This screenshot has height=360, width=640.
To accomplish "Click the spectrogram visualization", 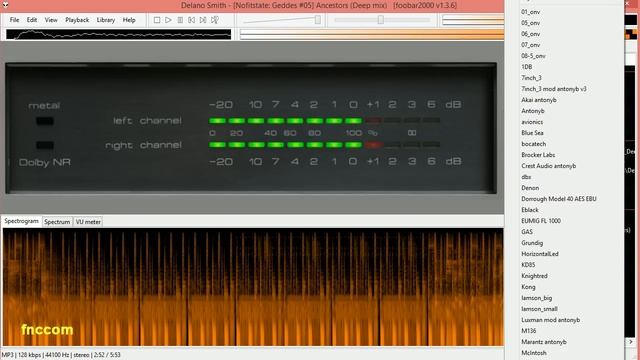I will [253, 287].
